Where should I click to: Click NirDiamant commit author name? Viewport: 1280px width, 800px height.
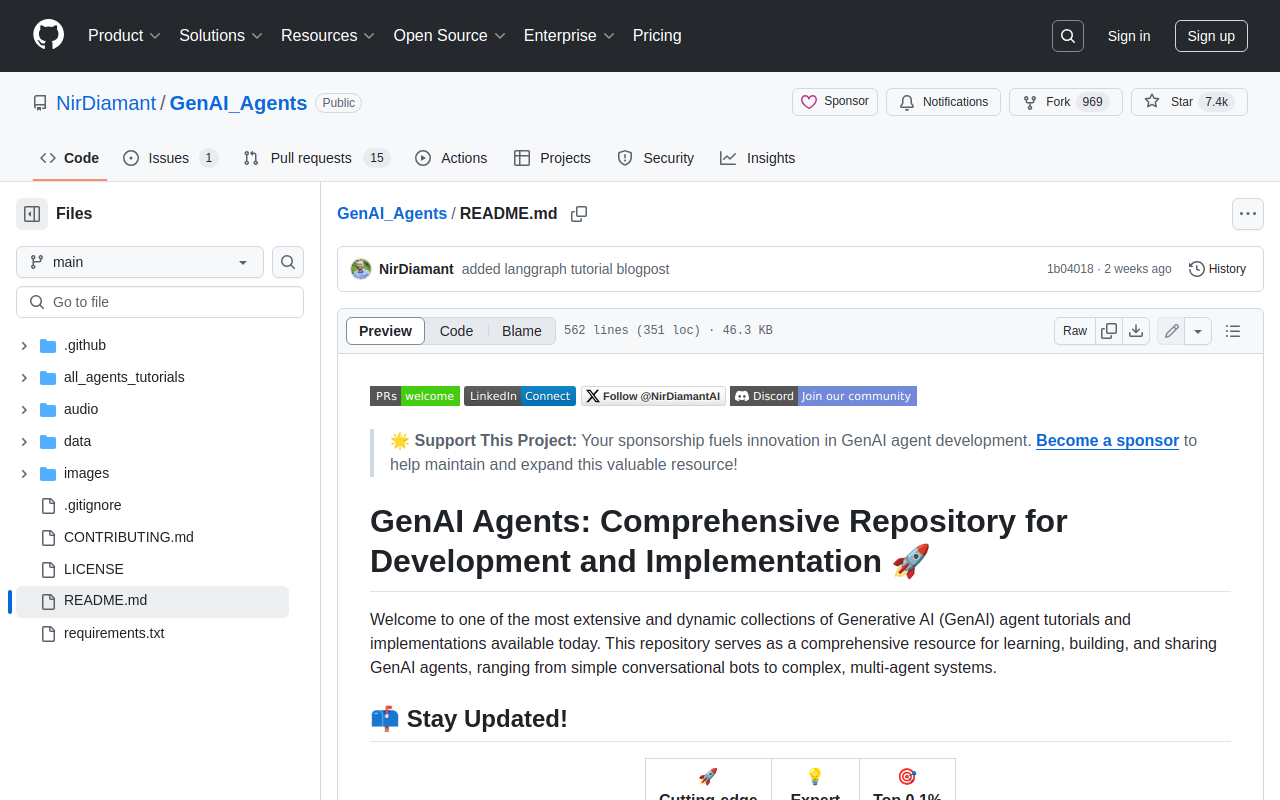click(x=416, y=269)
